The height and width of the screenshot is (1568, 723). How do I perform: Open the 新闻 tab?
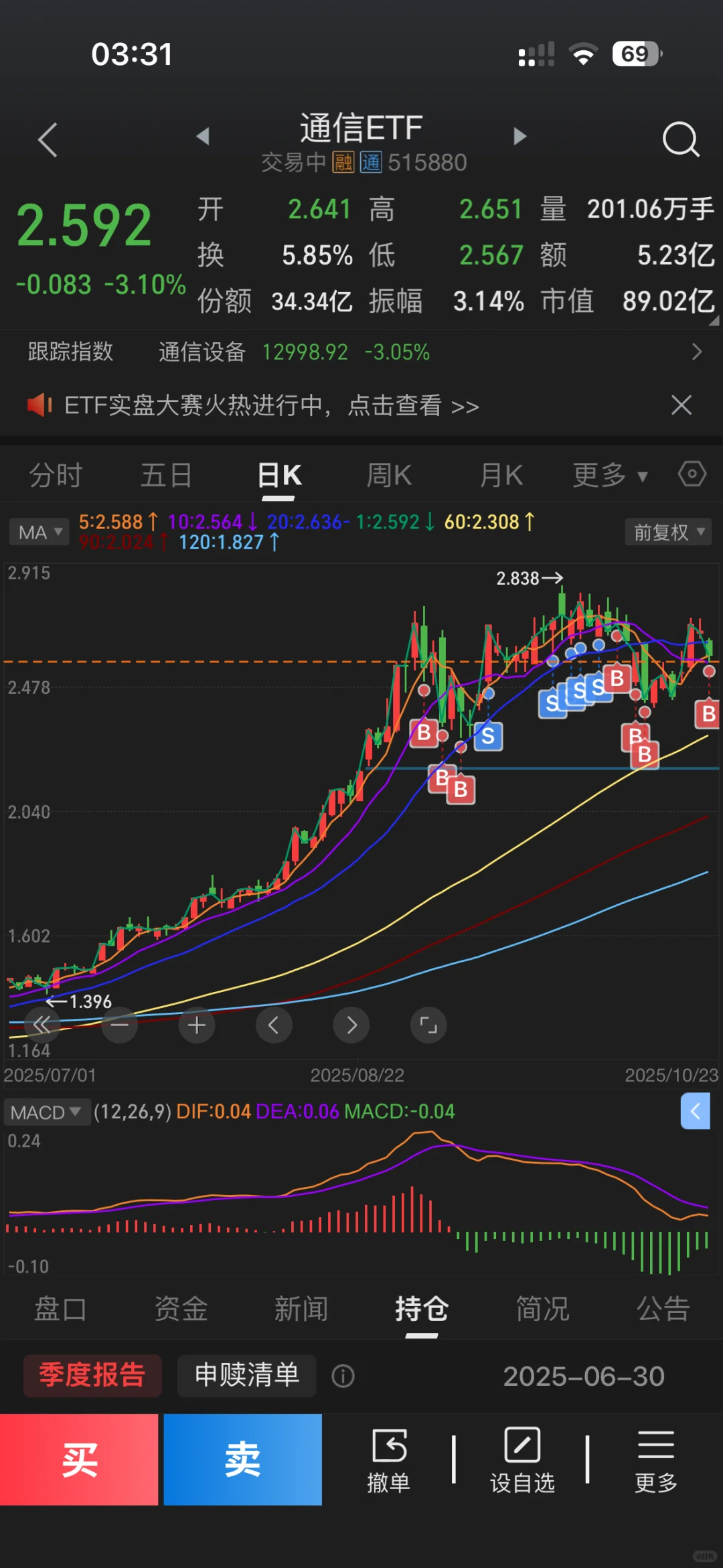(301, 1309)
